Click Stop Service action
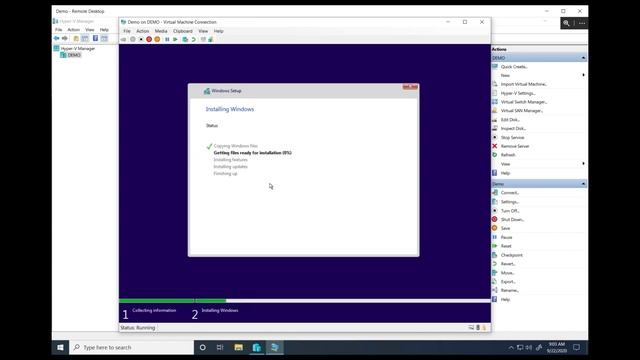Viewport: 640px width, 360px height. pos(512,138)
